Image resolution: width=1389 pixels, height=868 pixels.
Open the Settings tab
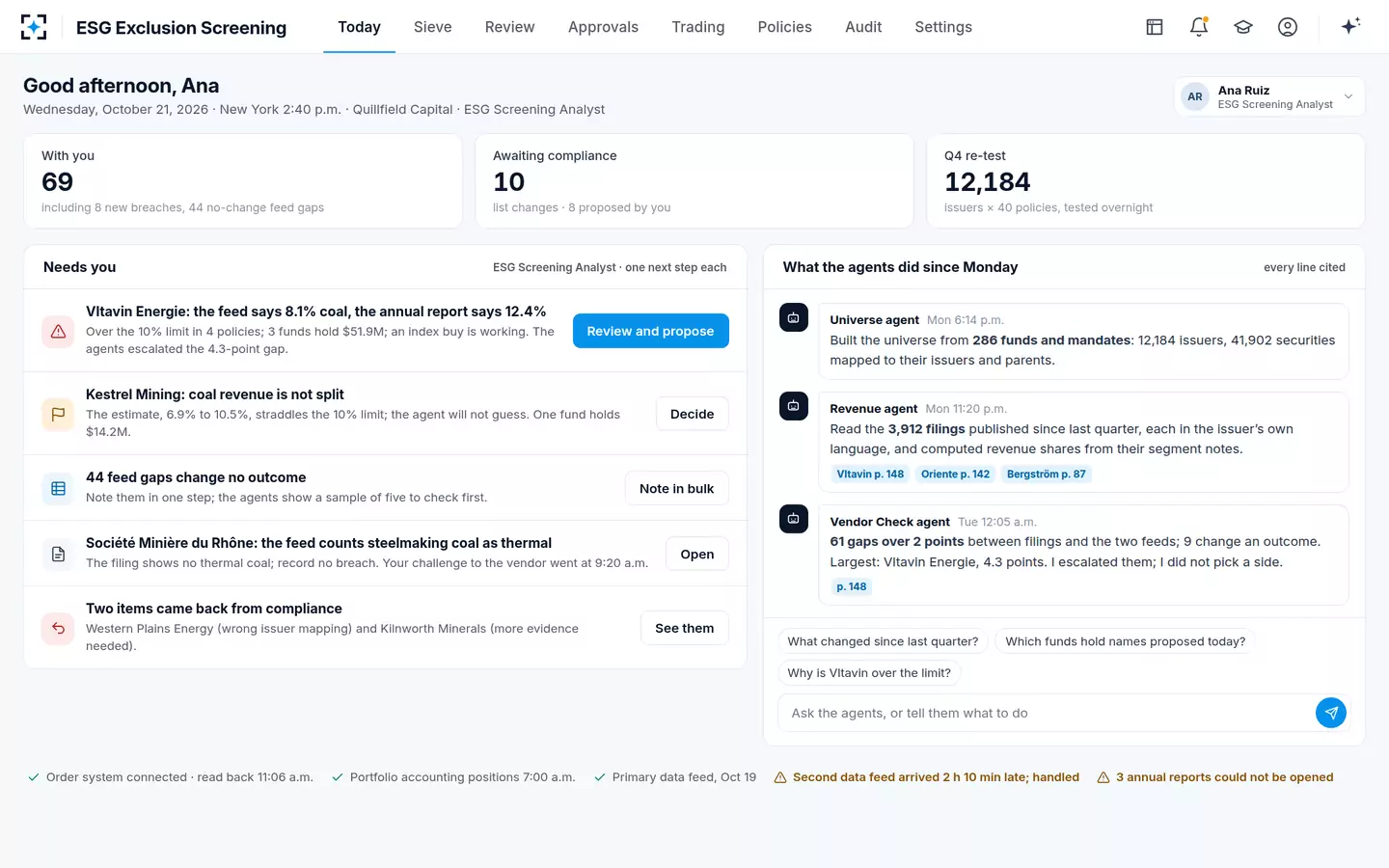coord(943,27)
